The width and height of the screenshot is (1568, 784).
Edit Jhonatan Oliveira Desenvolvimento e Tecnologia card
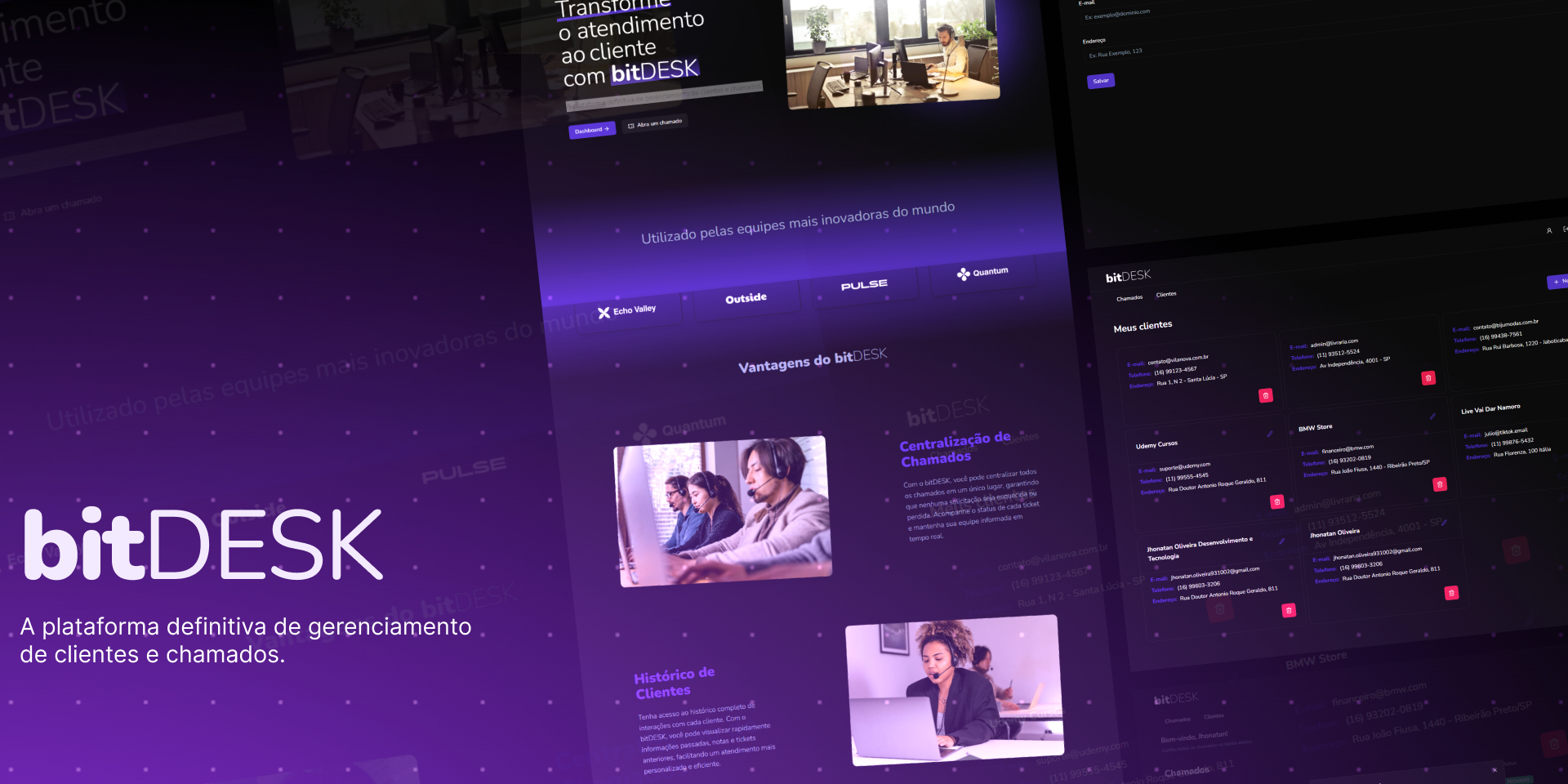point(1282,541)
